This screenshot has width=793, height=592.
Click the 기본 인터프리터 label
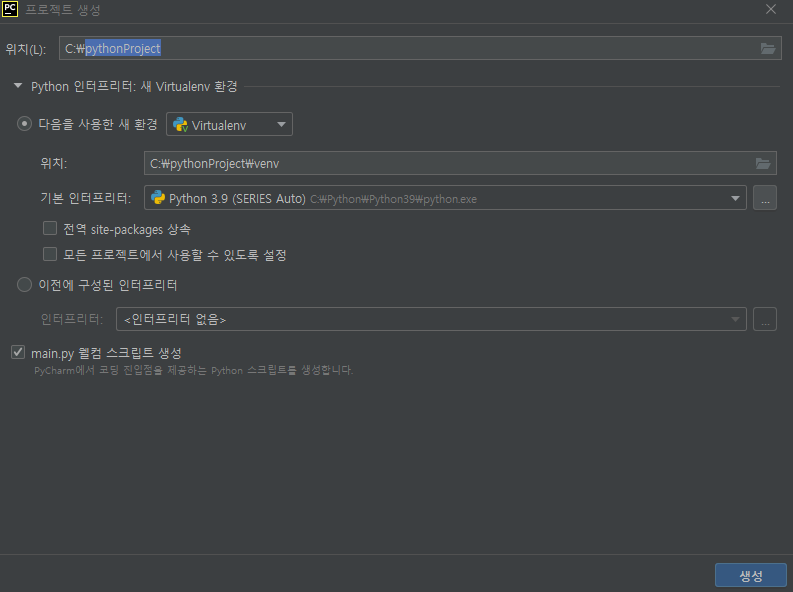[x=85, y=198]
